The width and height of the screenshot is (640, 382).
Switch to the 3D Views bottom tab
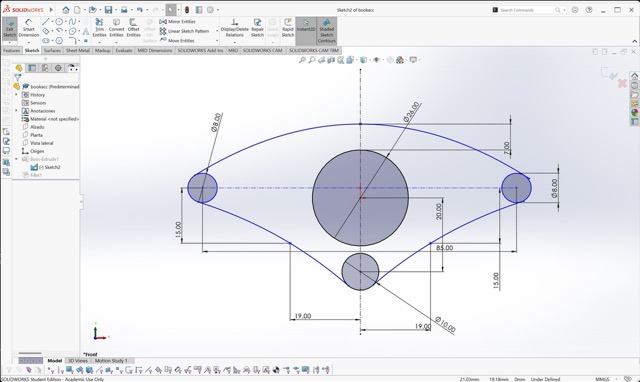pos(78,361)
